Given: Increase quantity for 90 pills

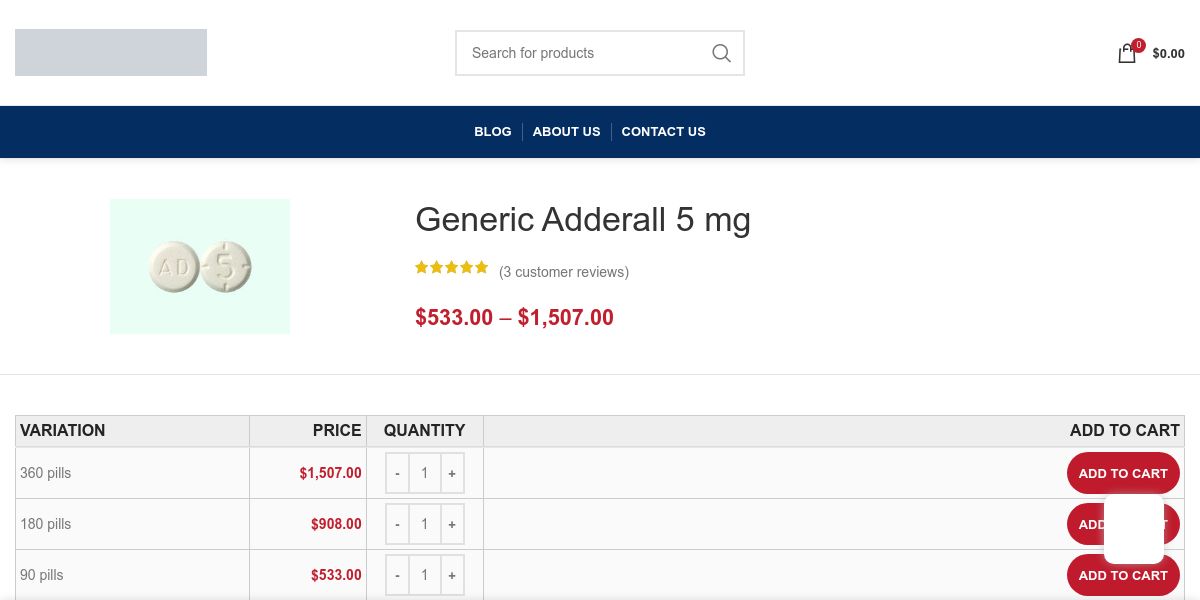Looking at the screenshot, I should click(x=452, y=575).
